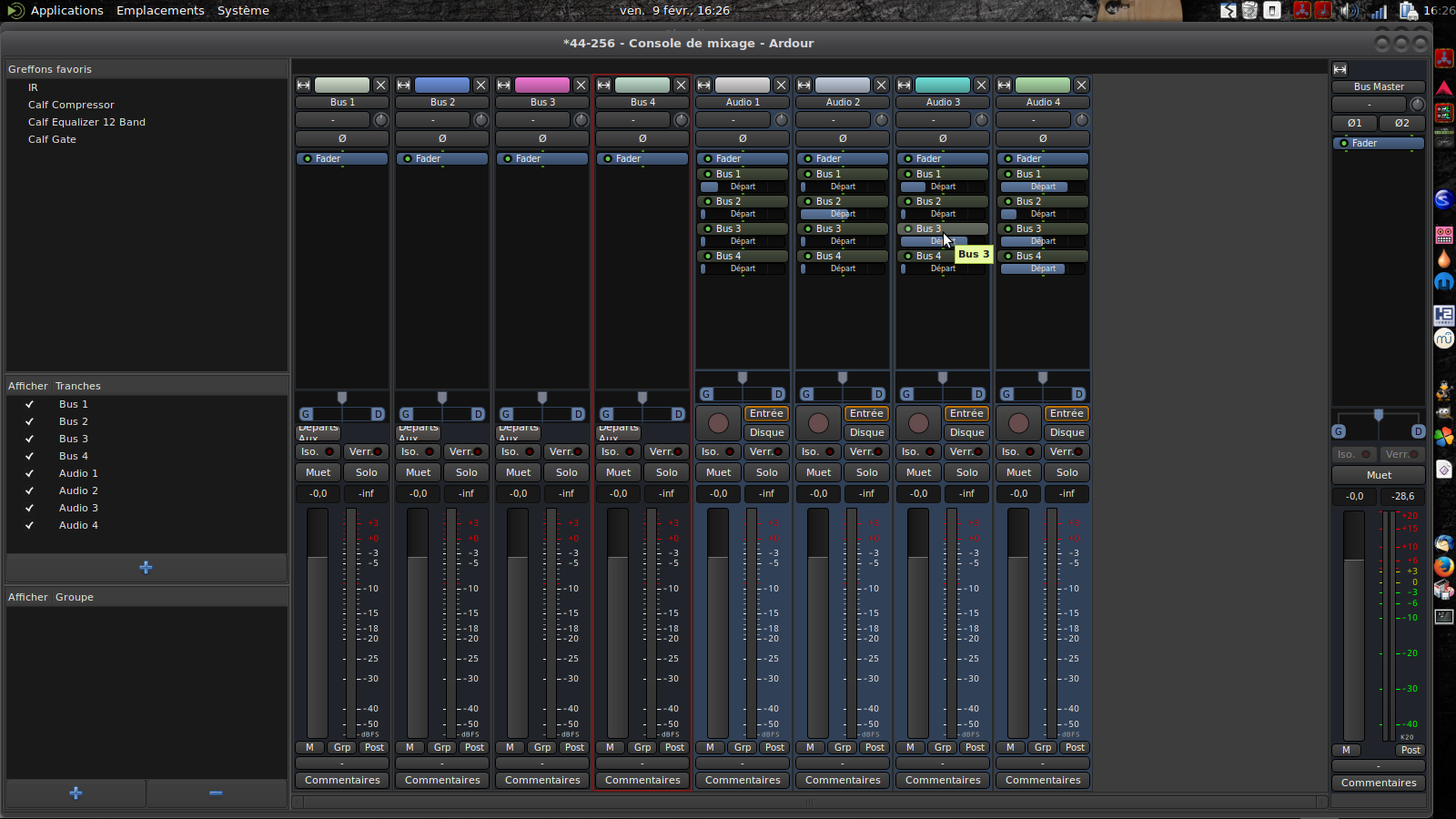This screenshot has height=819, width=1456.
Task: Click the Bus 3 send level slider on Audio 4
Action: coord(1043,241)
